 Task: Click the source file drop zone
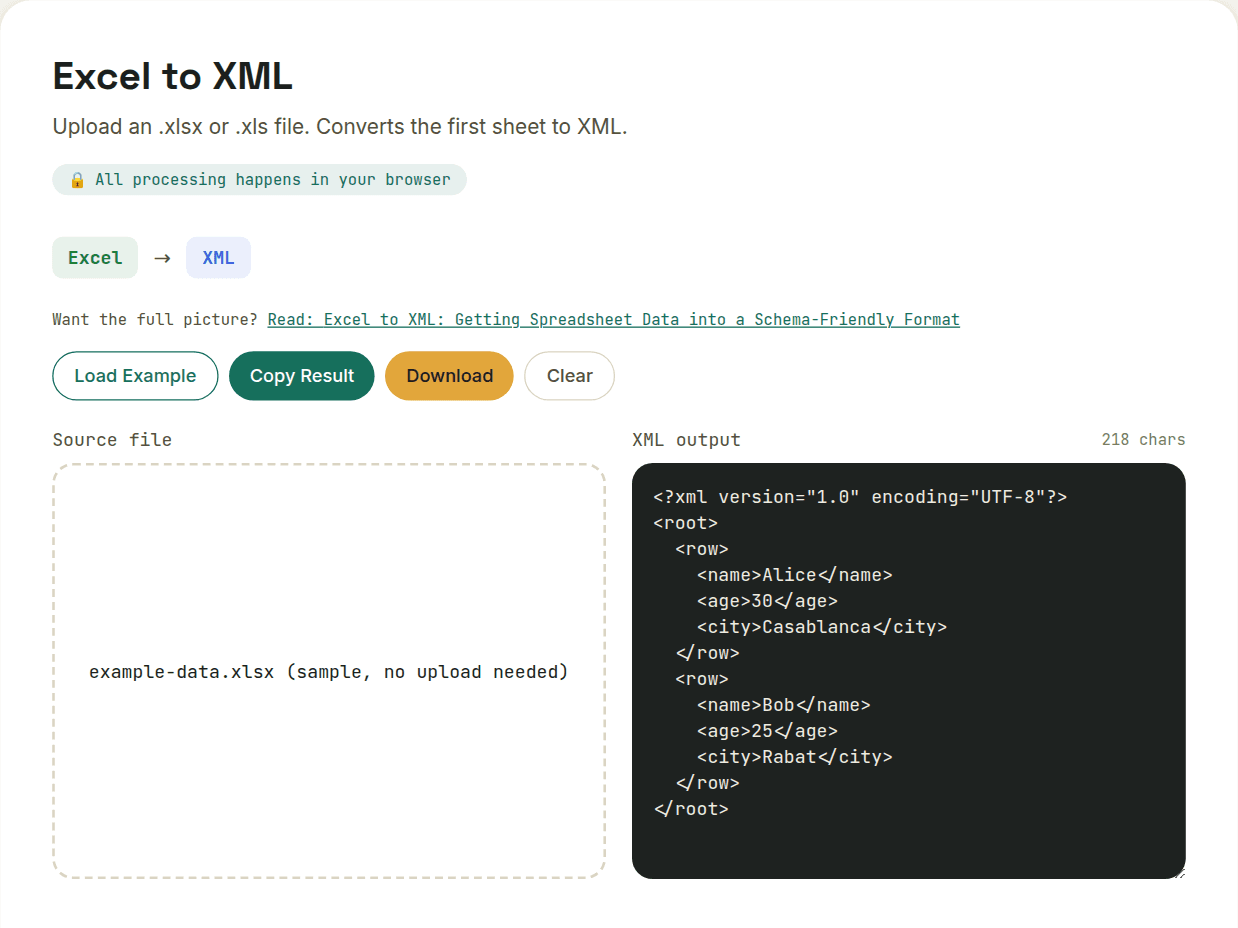[x=329, y=671]
